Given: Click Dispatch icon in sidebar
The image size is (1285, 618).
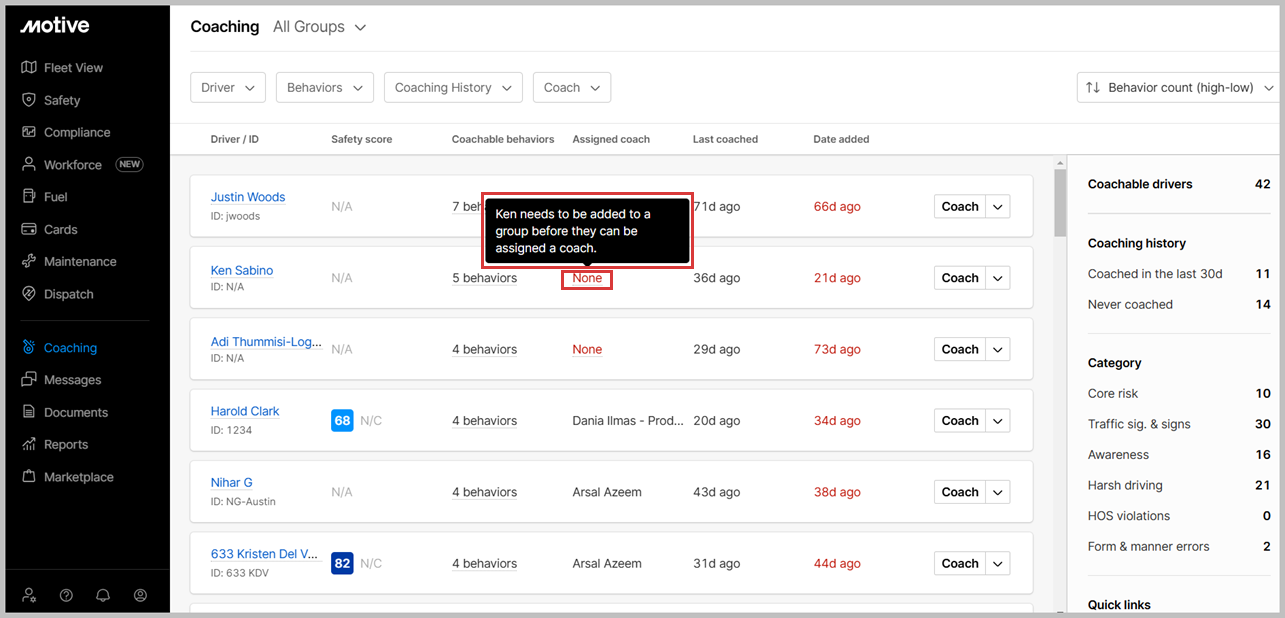Looking at the screenshot, I should (29, 294).
